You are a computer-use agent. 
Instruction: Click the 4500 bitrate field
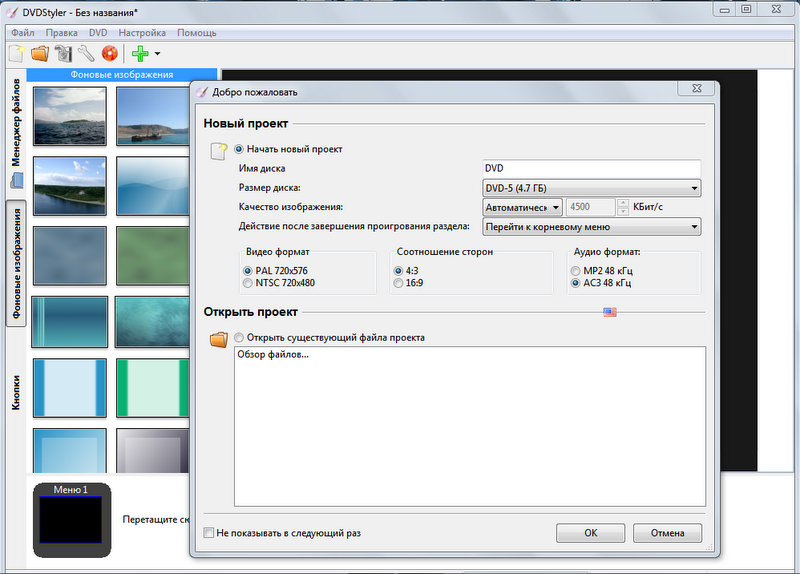tap(591, 207)
